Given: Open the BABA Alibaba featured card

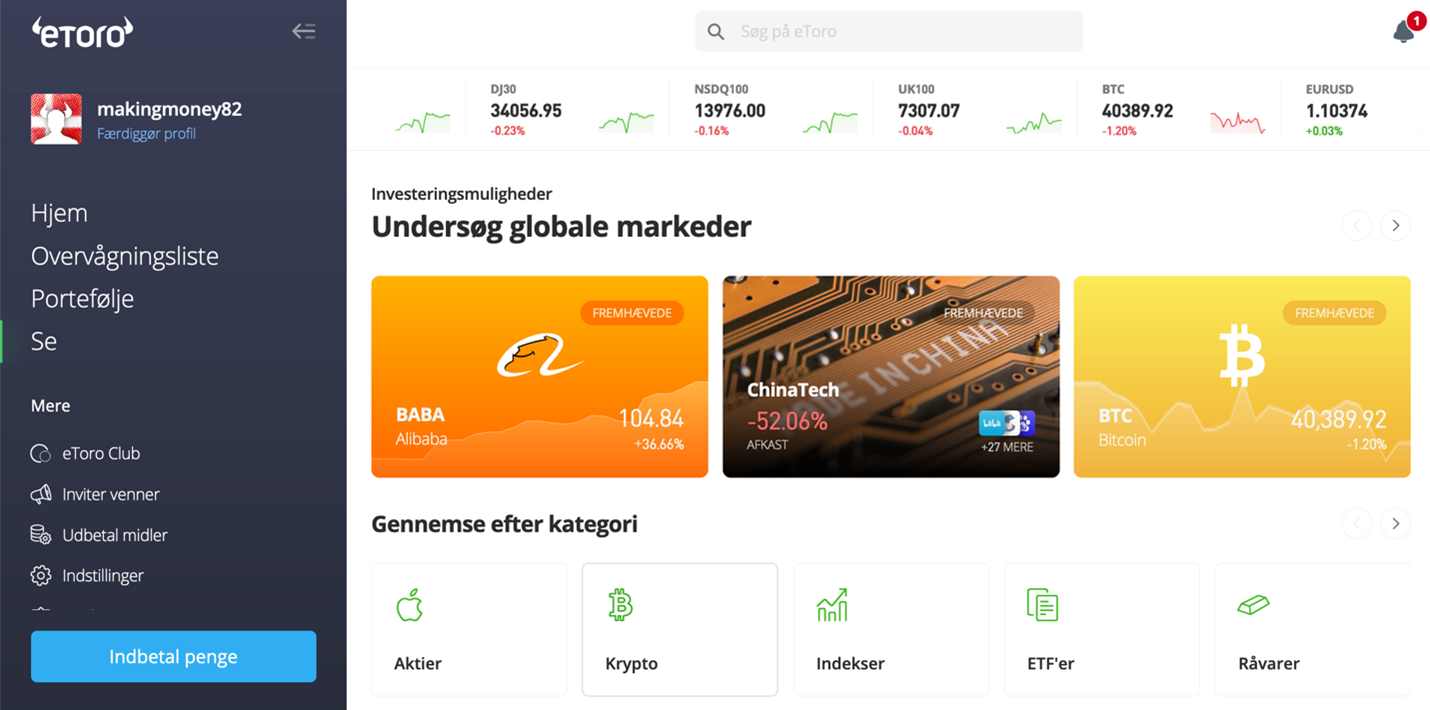Looking at the screenshot, I should tap(540, 377).
